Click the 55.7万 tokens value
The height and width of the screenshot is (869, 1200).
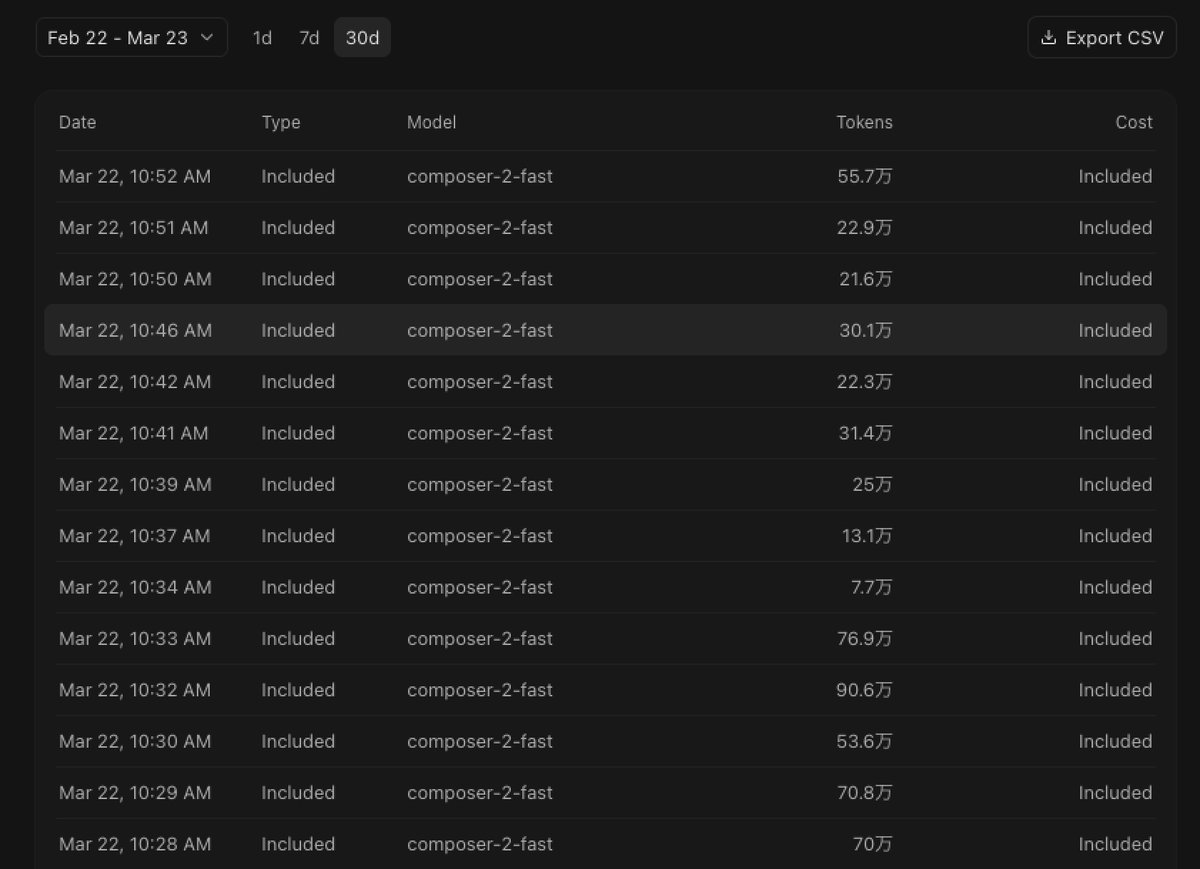click(x=865, y=176)
